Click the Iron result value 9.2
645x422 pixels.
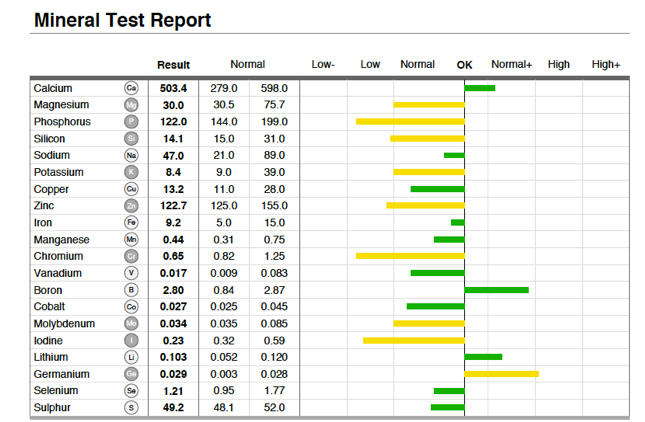tap(173, 223)
